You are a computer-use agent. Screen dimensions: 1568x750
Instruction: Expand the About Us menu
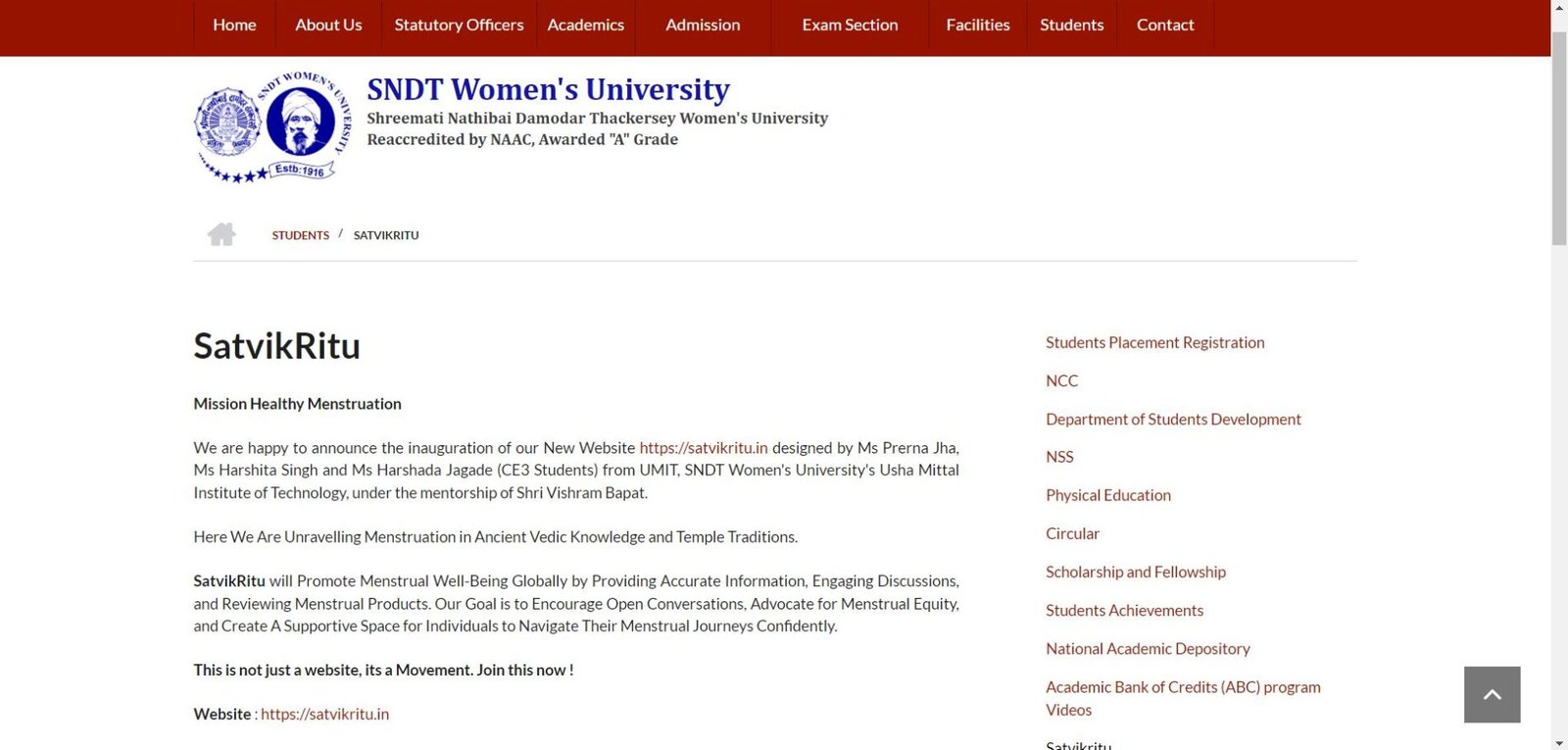pyautogui.click(x=328, y=25)
